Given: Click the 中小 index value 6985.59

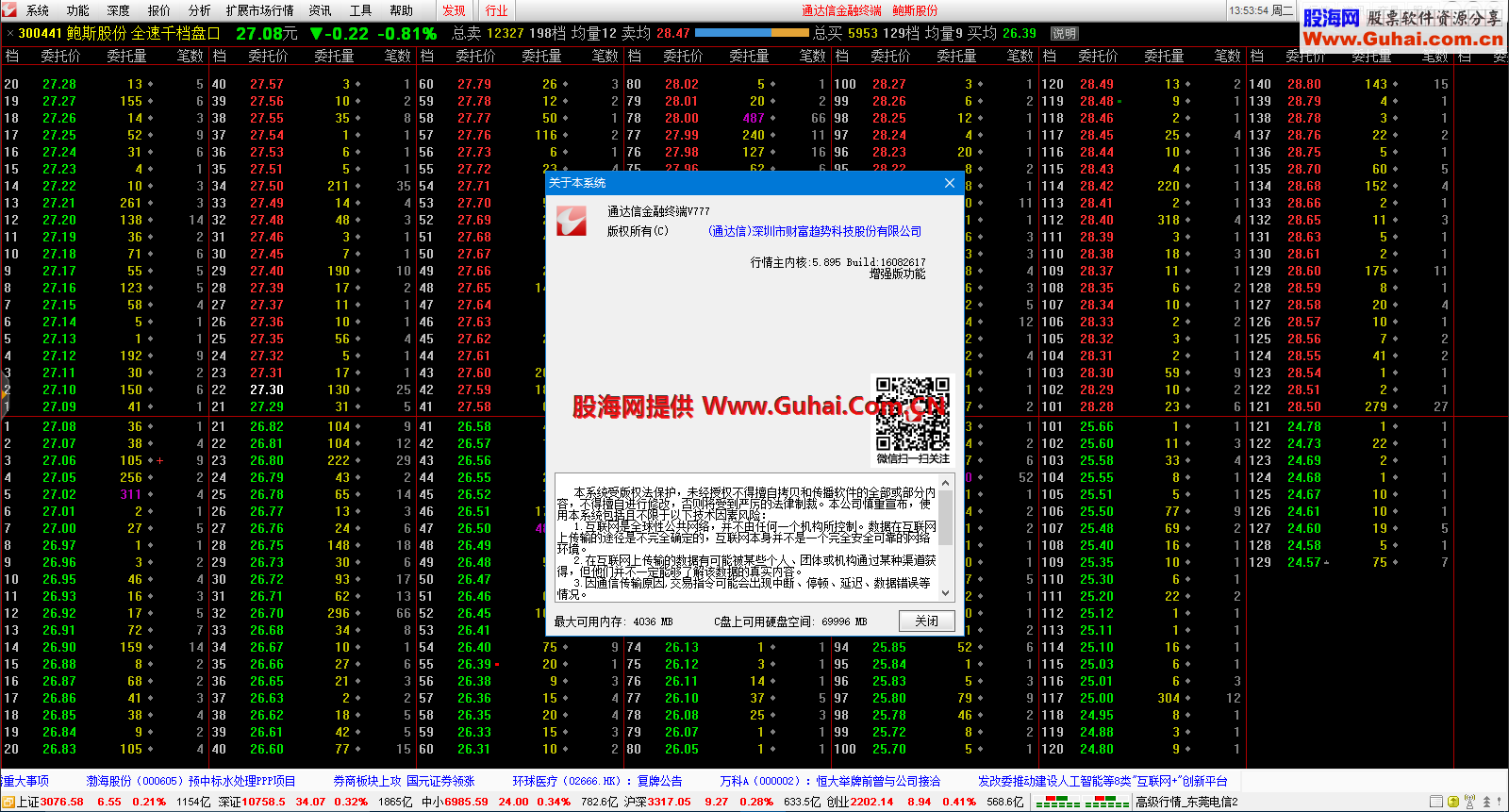Looking at the screenshot, I should click(x=466, y=802).
